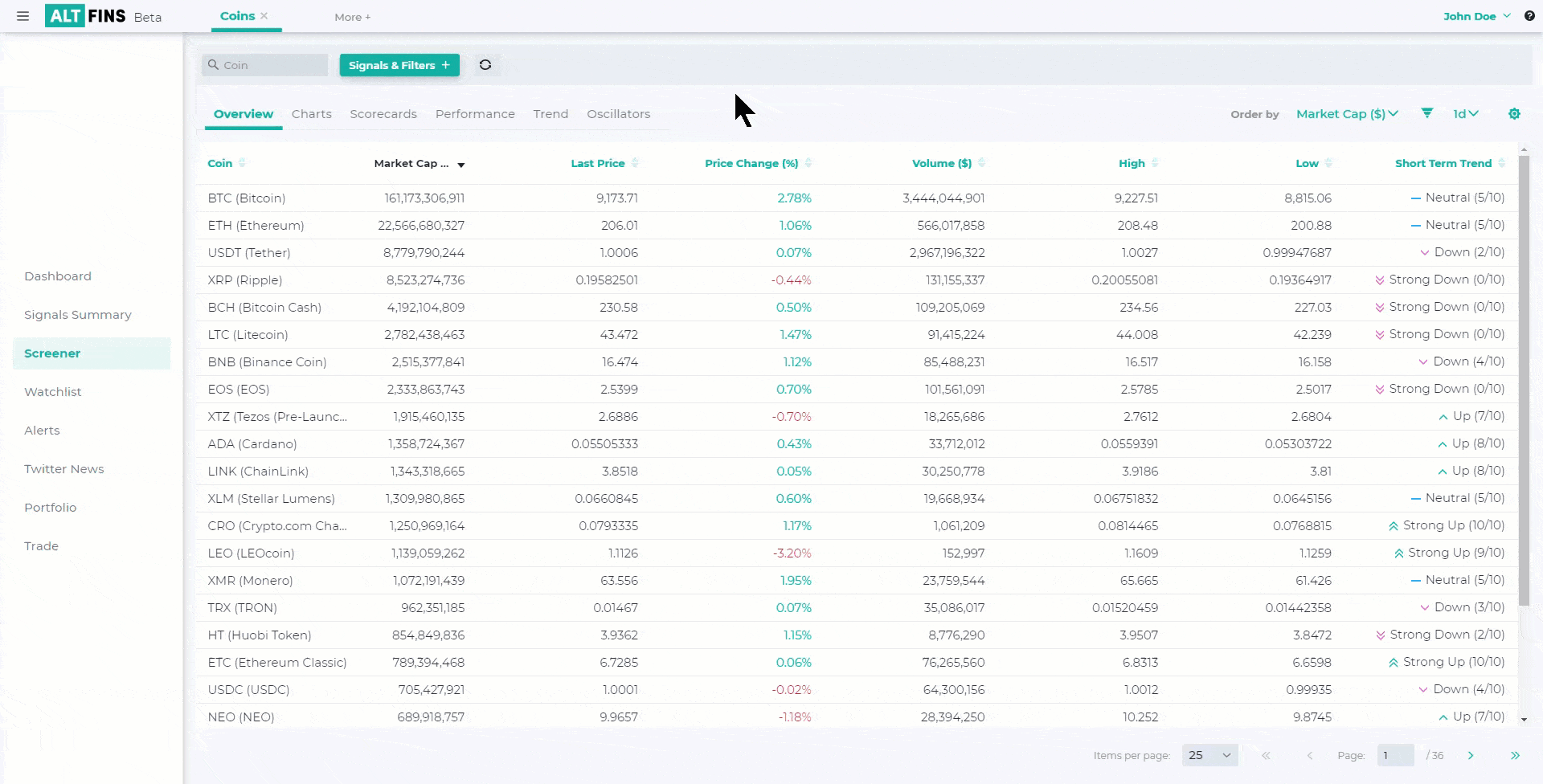Viewport: 1543px width, 784px height.
Task: Sort by Volume ($) sort icon
Action: (x=982, y=163)
